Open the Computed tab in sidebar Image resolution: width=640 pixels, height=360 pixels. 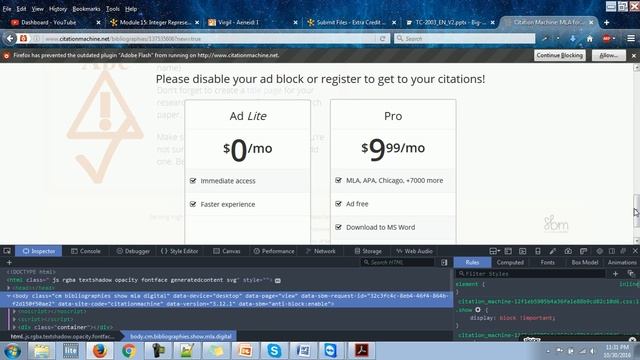[x=510, y=262]
